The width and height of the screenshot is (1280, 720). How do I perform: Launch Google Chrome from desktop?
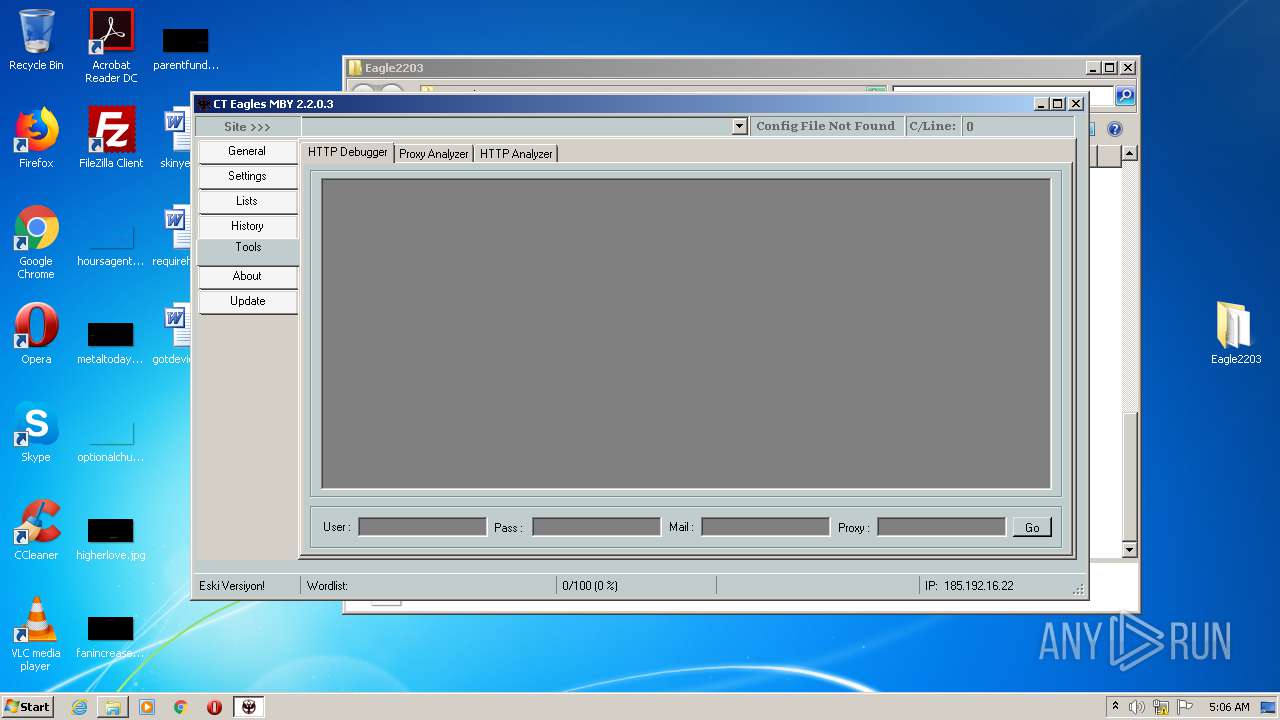click(x=36, y=242)
